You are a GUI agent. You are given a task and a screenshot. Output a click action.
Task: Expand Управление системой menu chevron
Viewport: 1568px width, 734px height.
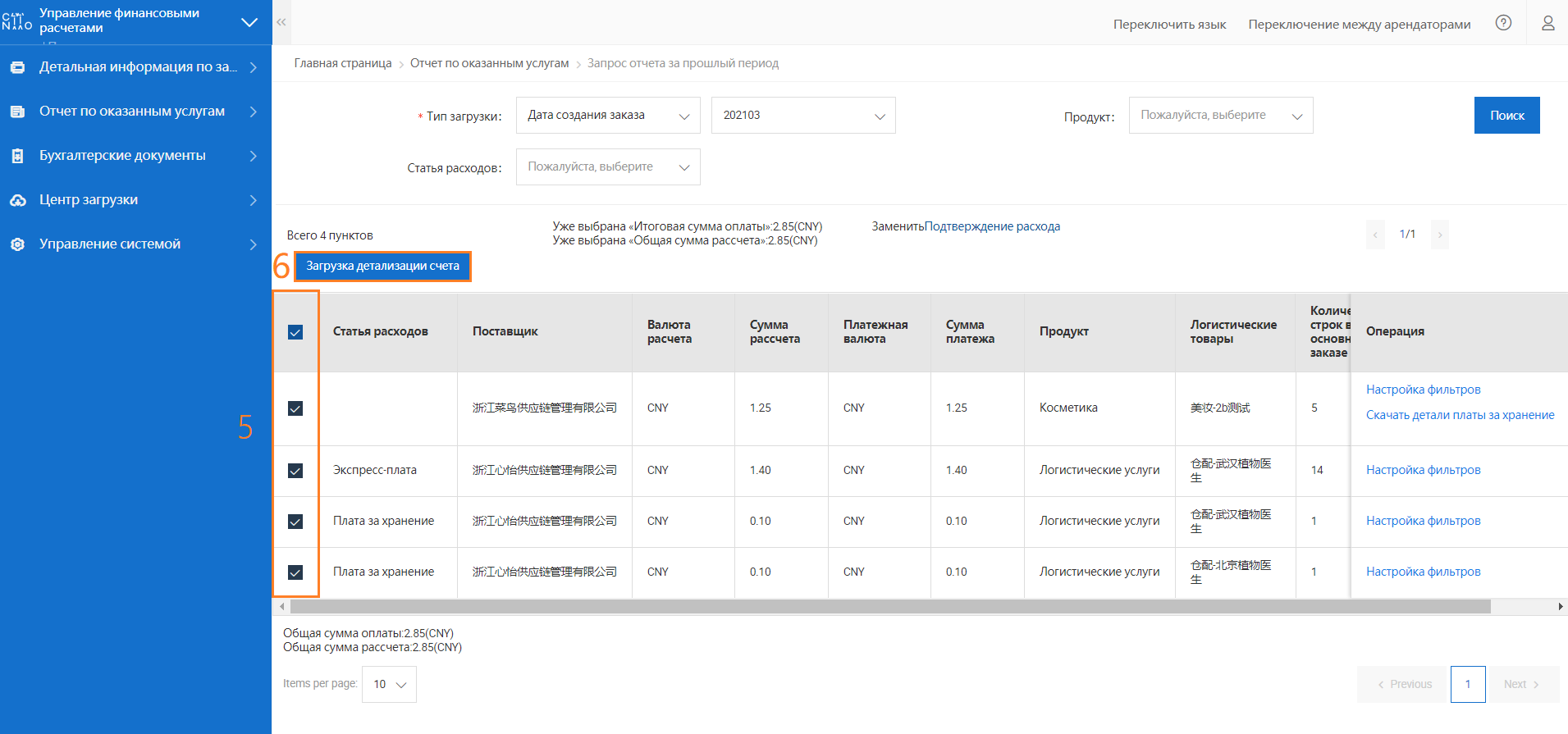point(254,244)
